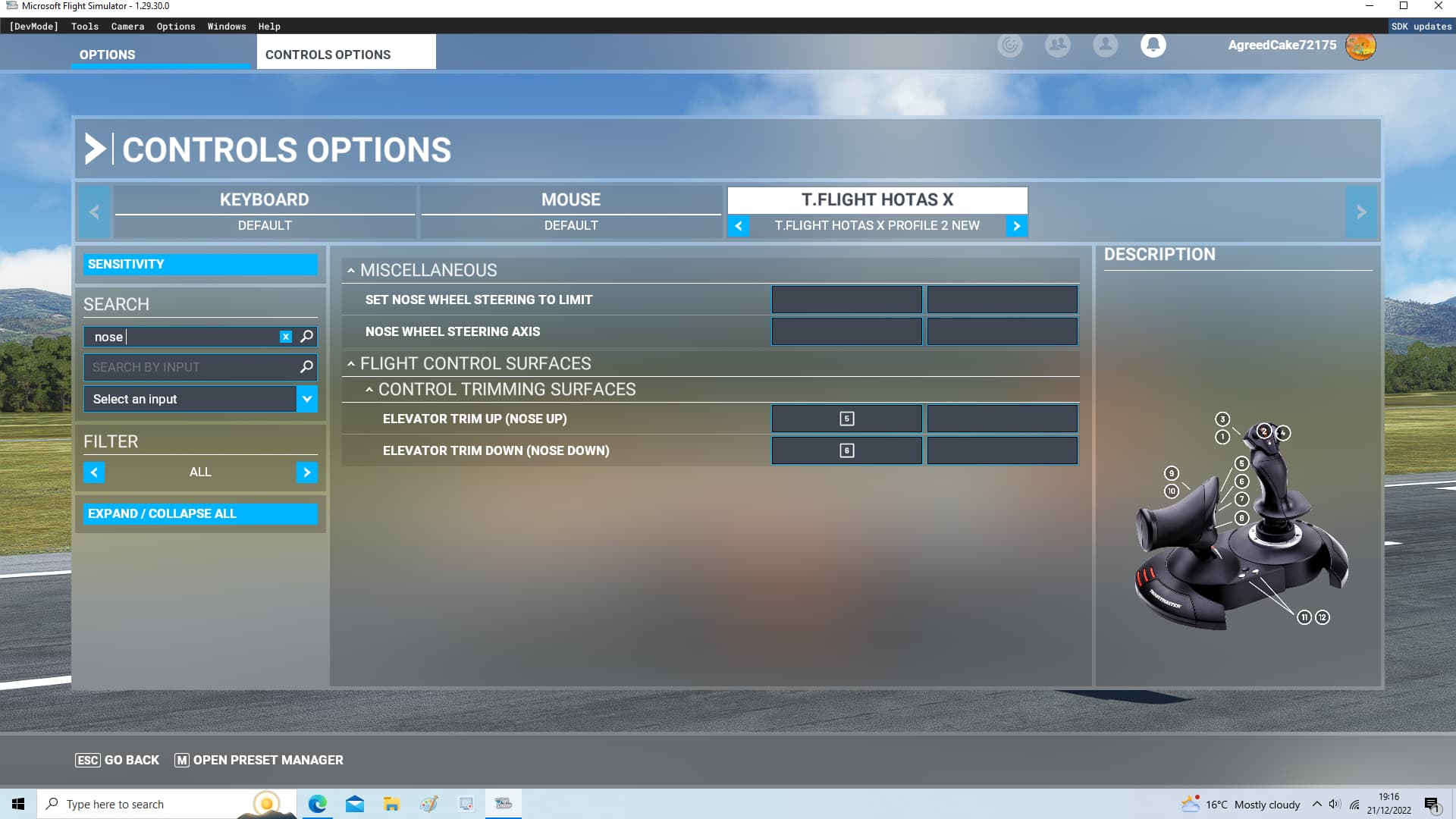Screen dimensions: 1456x819
Task: Select the Keyboard device tab
Action: pyautogui.click(x=264, y=200)
